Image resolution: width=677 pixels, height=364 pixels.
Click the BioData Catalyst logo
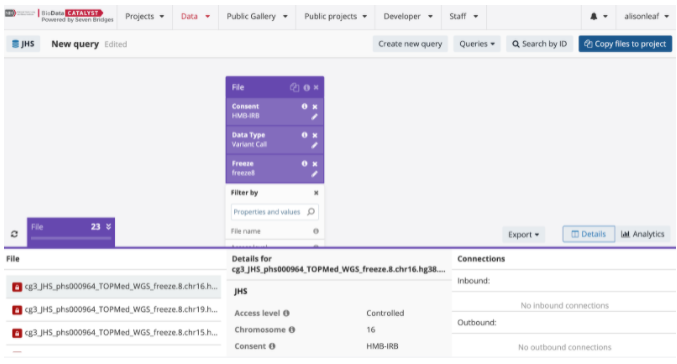pyautogui.click(x=59, y=16)
